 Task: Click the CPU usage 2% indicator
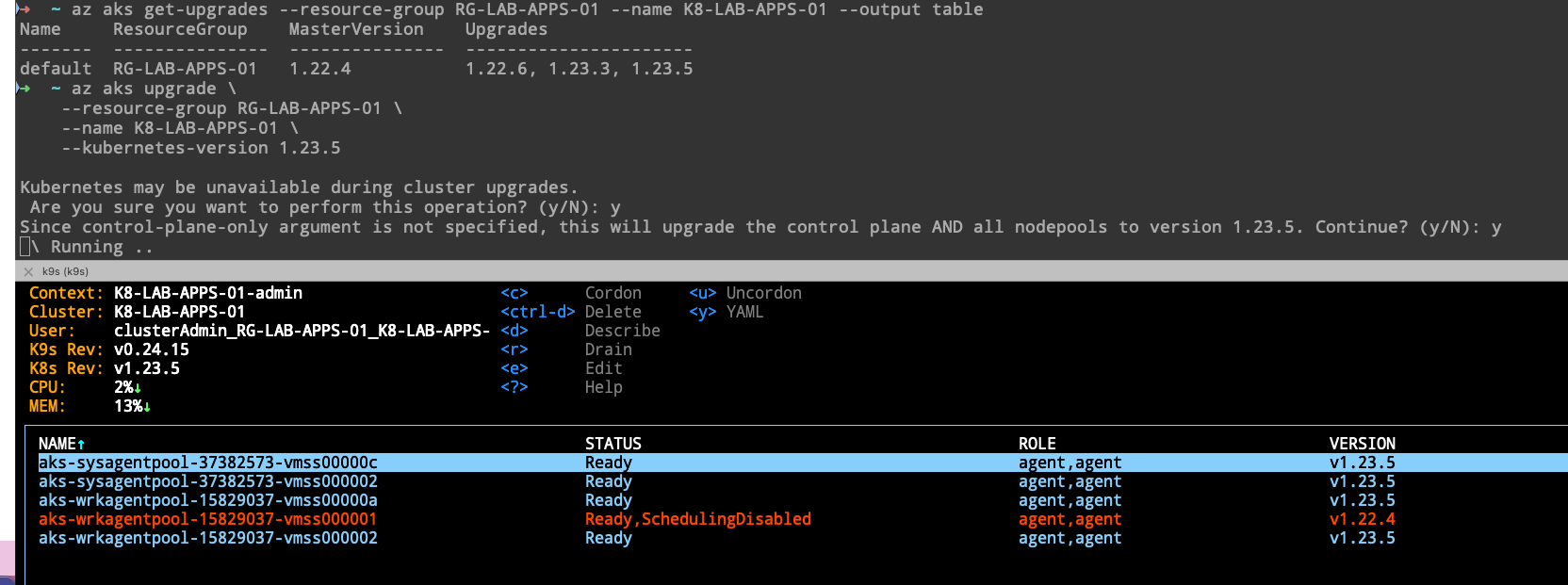[x=128, y=387]
